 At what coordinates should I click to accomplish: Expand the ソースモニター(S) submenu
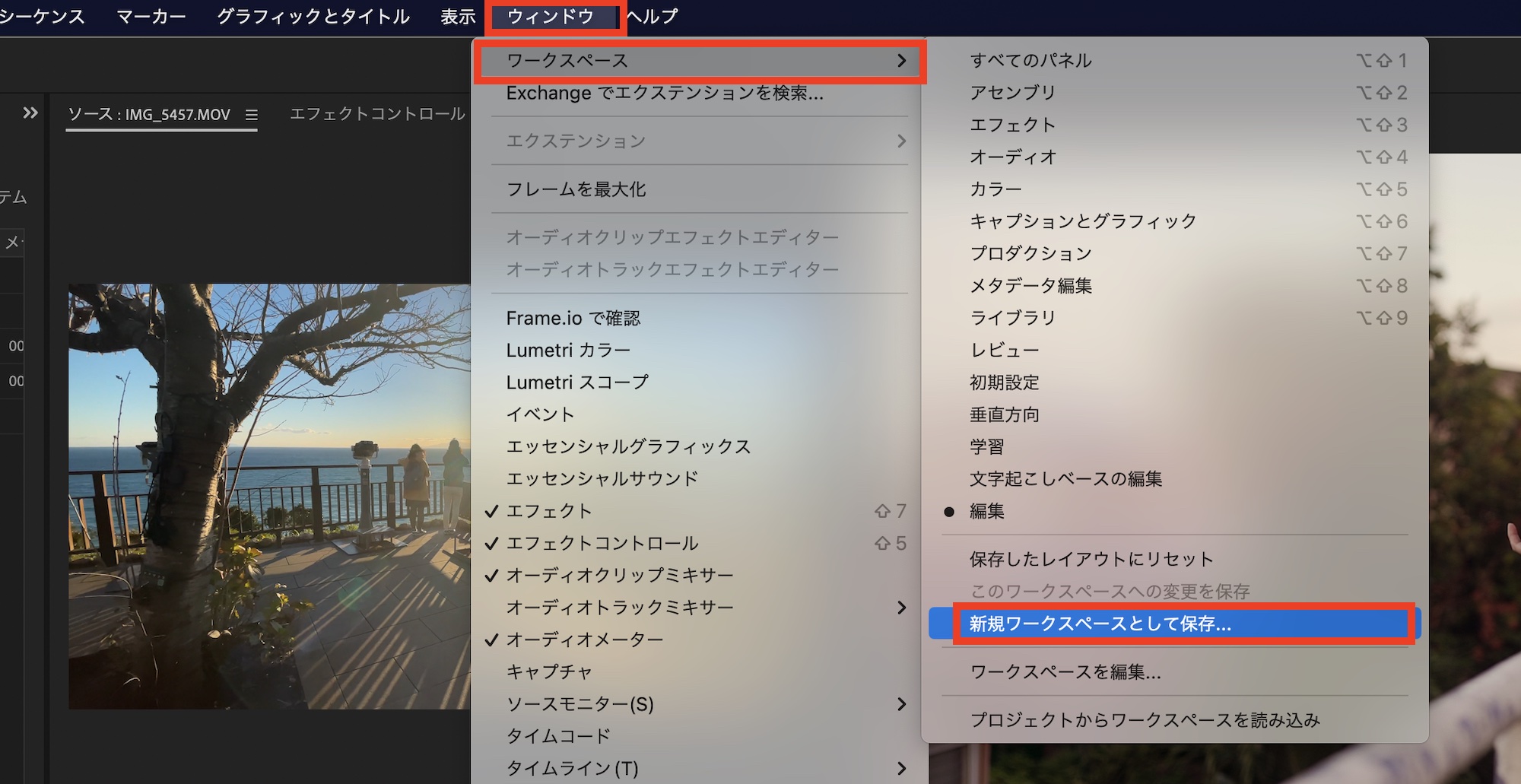[700, 703]
